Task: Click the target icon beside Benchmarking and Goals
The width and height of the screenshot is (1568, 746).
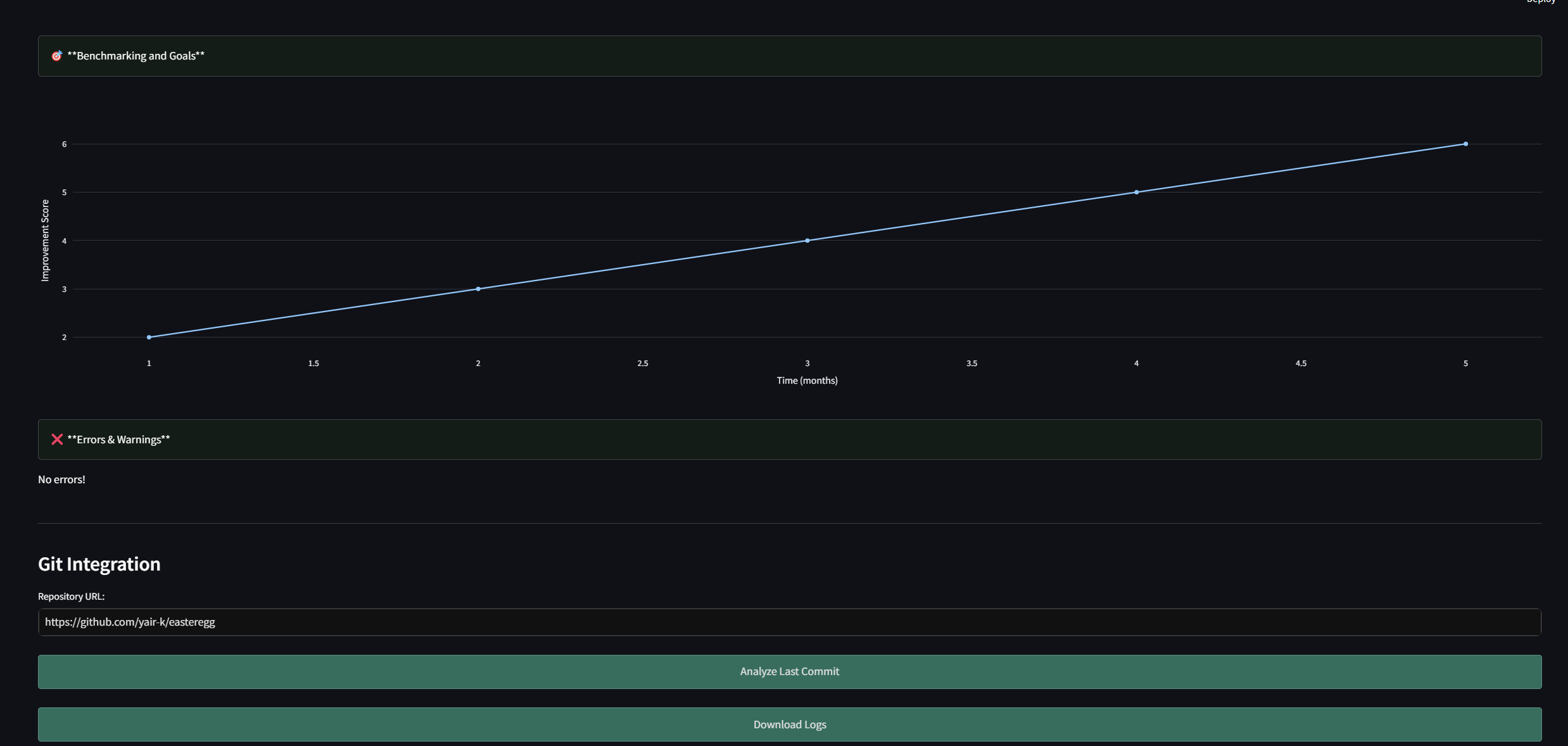Action: (56, 56)
